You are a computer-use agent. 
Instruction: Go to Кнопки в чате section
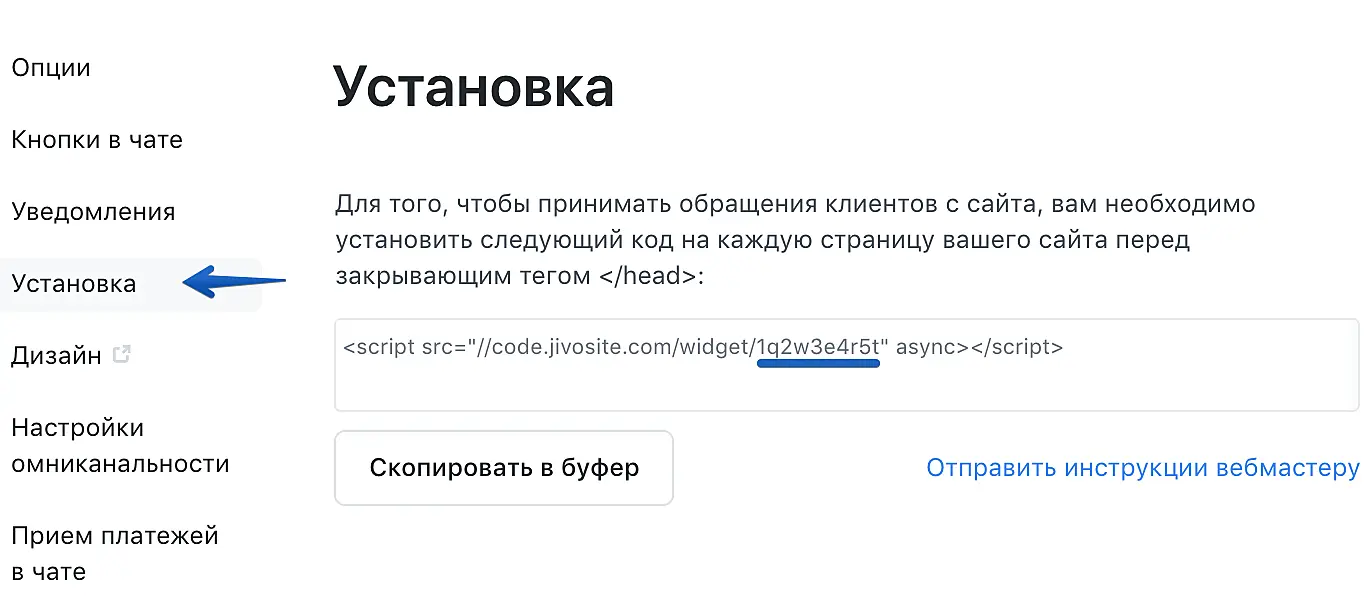click(x=97, y=140)
